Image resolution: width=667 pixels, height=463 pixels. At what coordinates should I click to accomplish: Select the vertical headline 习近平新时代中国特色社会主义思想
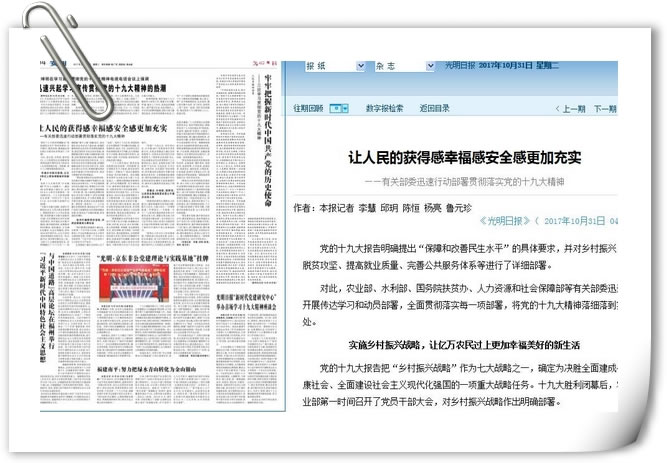(43, 308)
